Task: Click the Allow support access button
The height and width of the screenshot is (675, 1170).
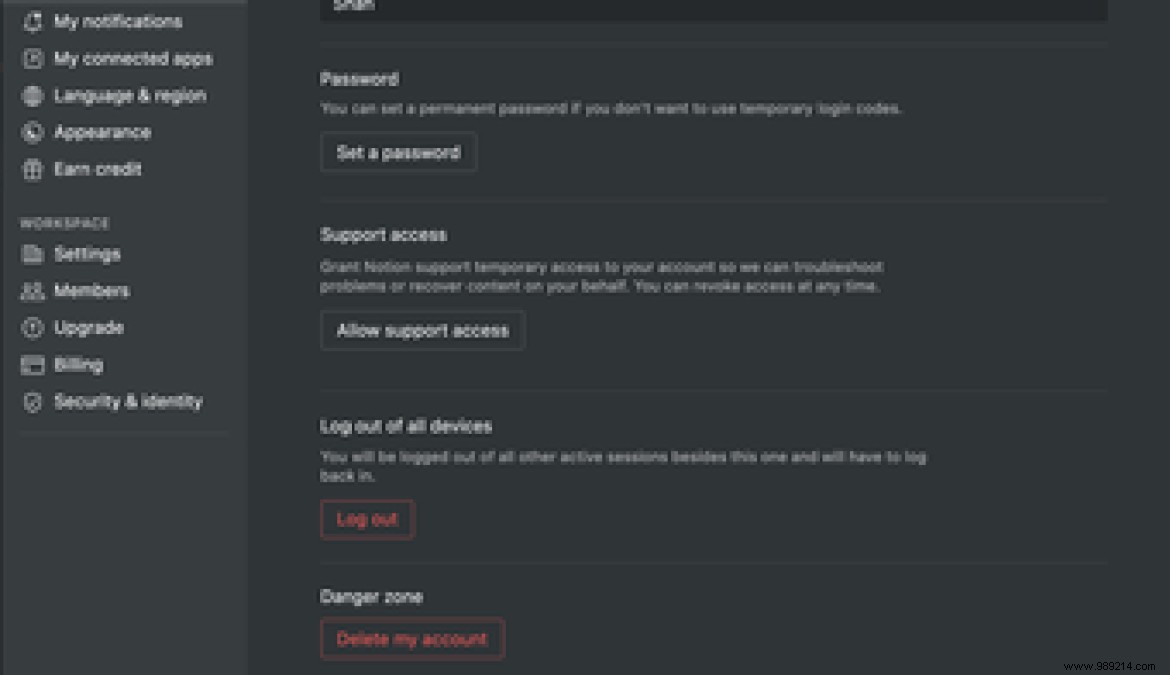Action: tap(422, 331)
